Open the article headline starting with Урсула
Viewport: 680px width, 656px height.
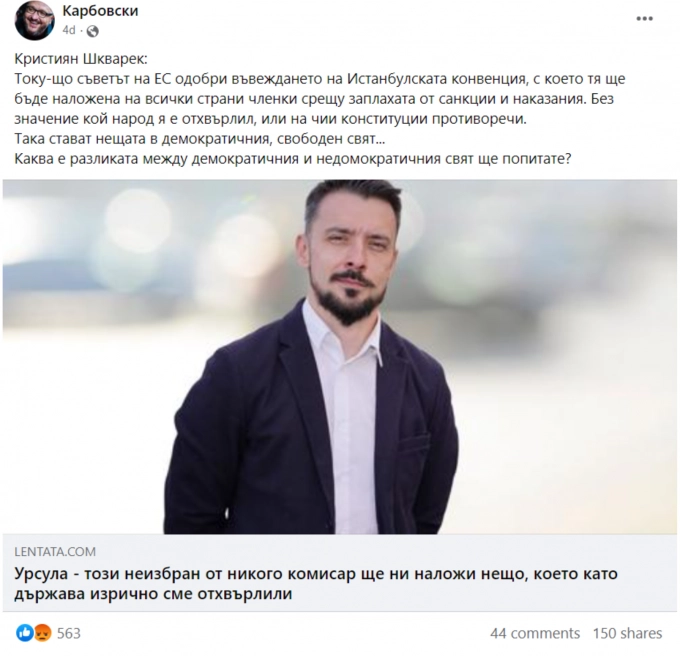[316, 583]
